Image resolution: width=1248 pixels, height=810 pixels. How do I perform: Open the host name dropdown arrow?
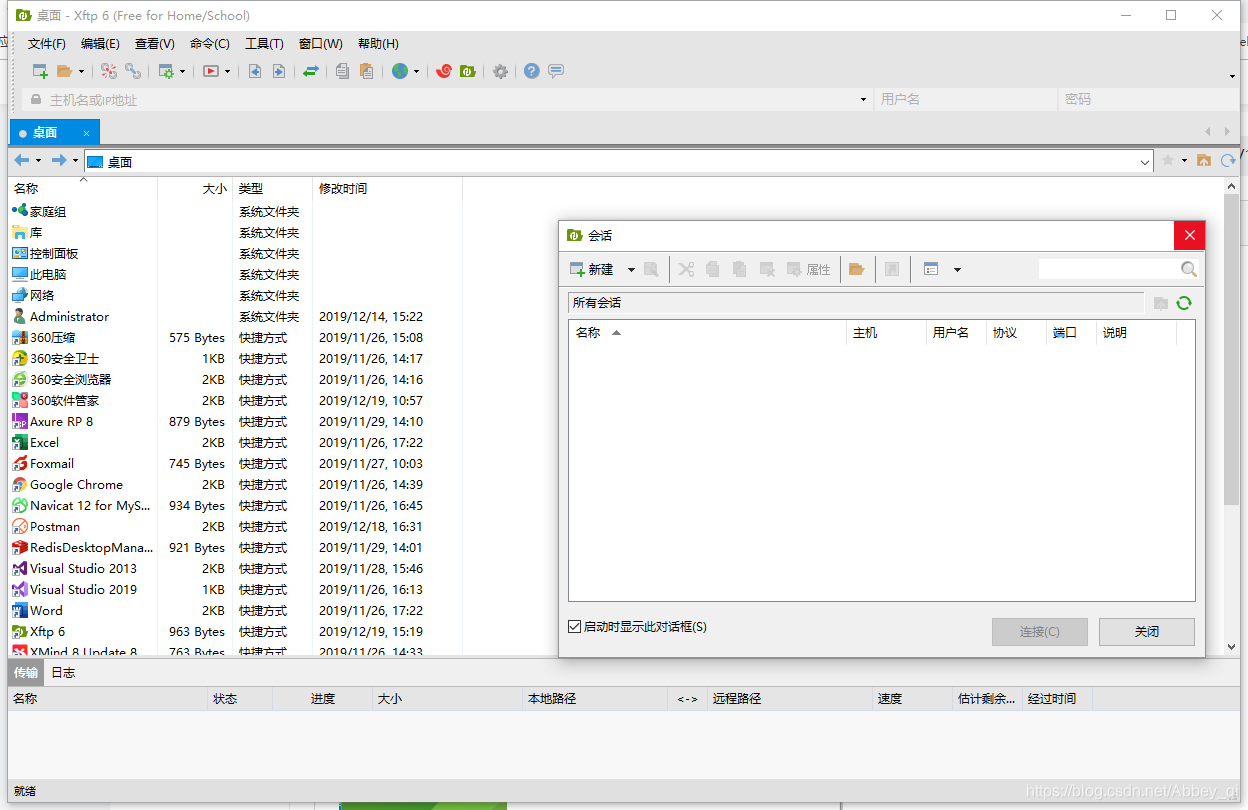click(x=864, y=100)
